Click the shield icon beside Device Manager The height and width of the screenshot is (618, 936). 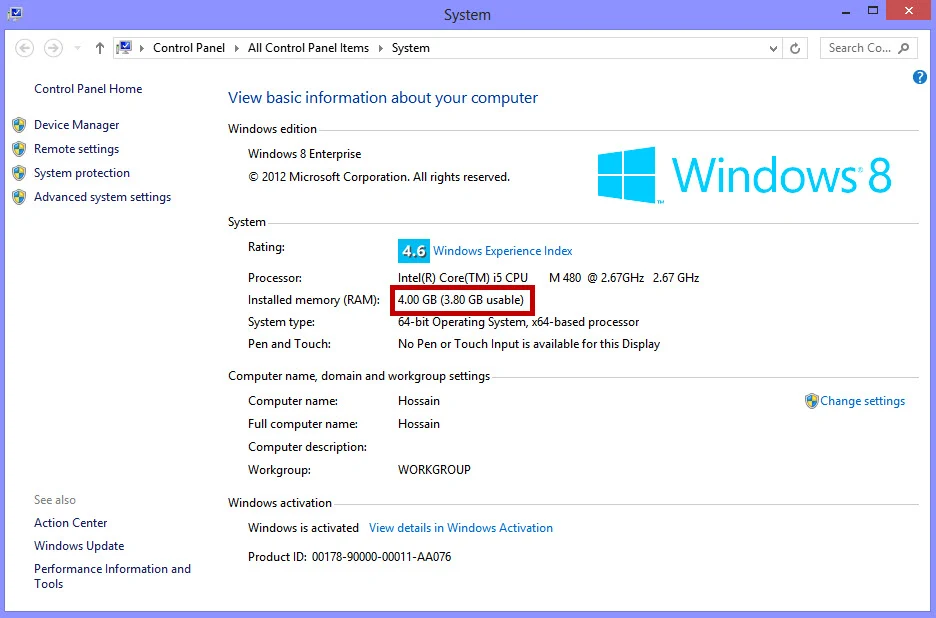tap(19, 125)
